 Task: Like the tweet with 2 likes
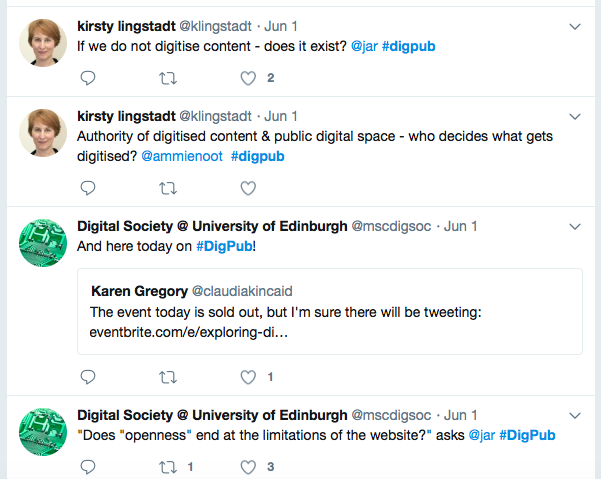point(248,78)
